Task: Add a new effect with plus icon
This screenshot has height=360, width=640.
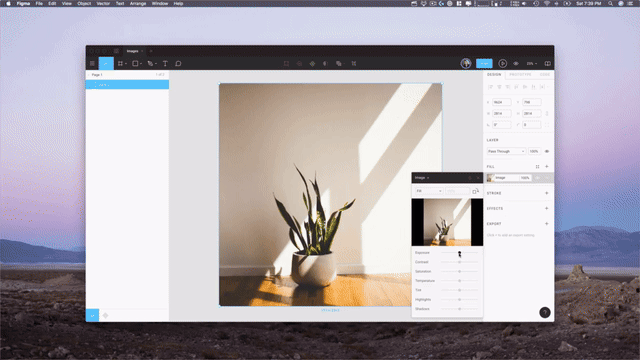Action: pos(547,209)
